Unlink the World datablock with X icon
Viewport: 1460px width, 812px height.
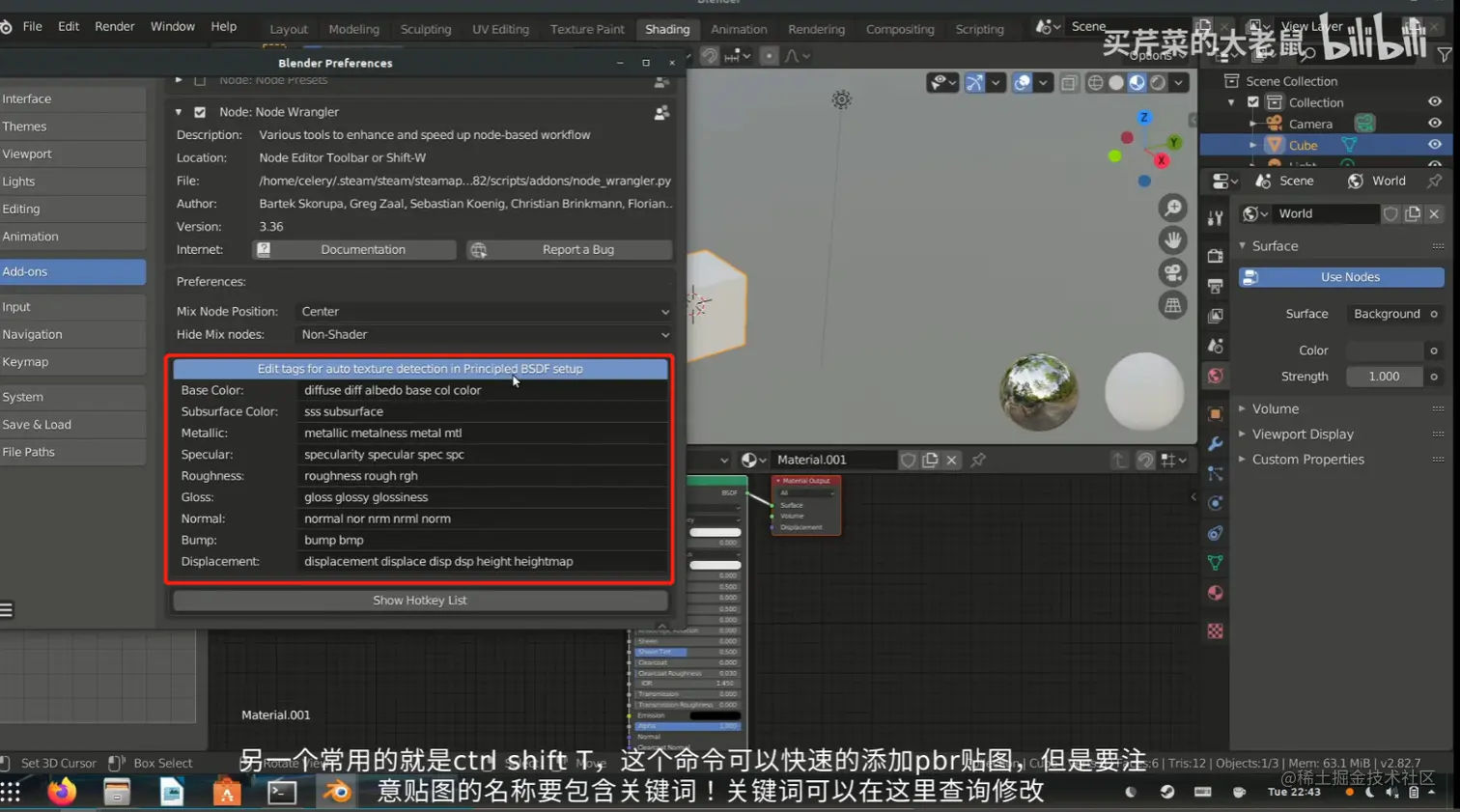pyautogui.click(x=1434, y=213)
